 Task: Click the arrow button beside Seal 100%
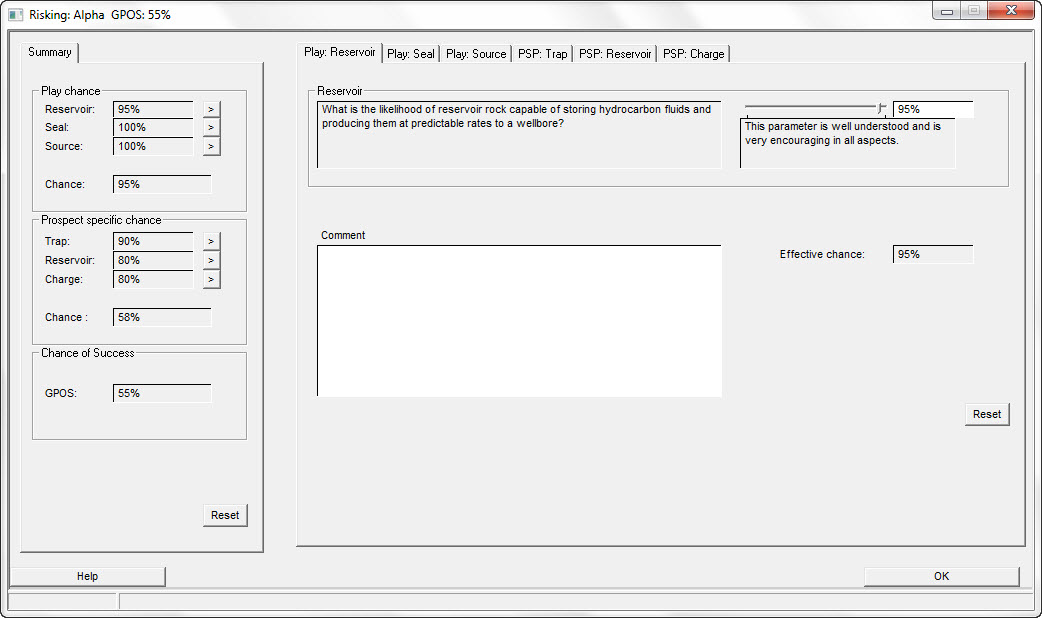[x=211, y=128]
